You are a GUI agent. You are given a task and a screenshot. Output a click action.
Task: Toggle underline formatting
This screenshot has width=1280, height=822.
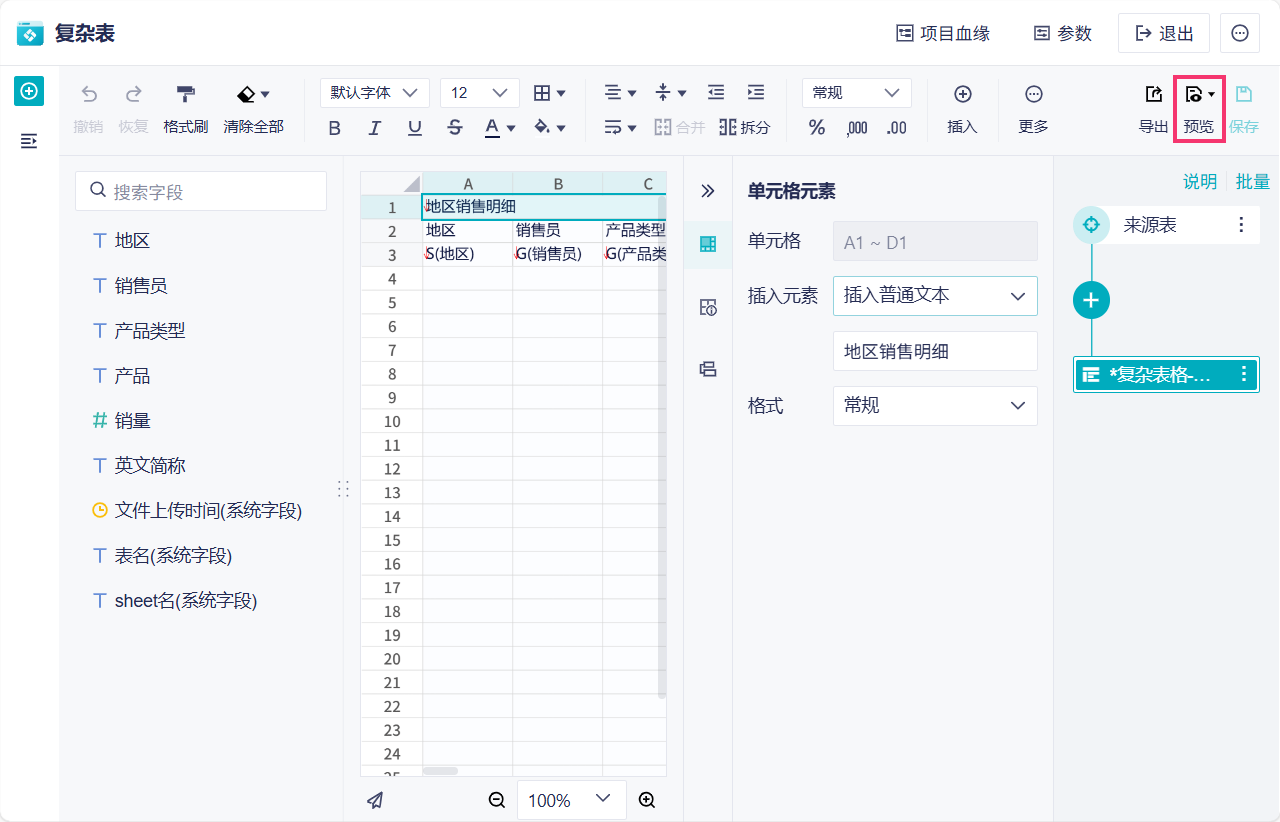coord(415,128)
